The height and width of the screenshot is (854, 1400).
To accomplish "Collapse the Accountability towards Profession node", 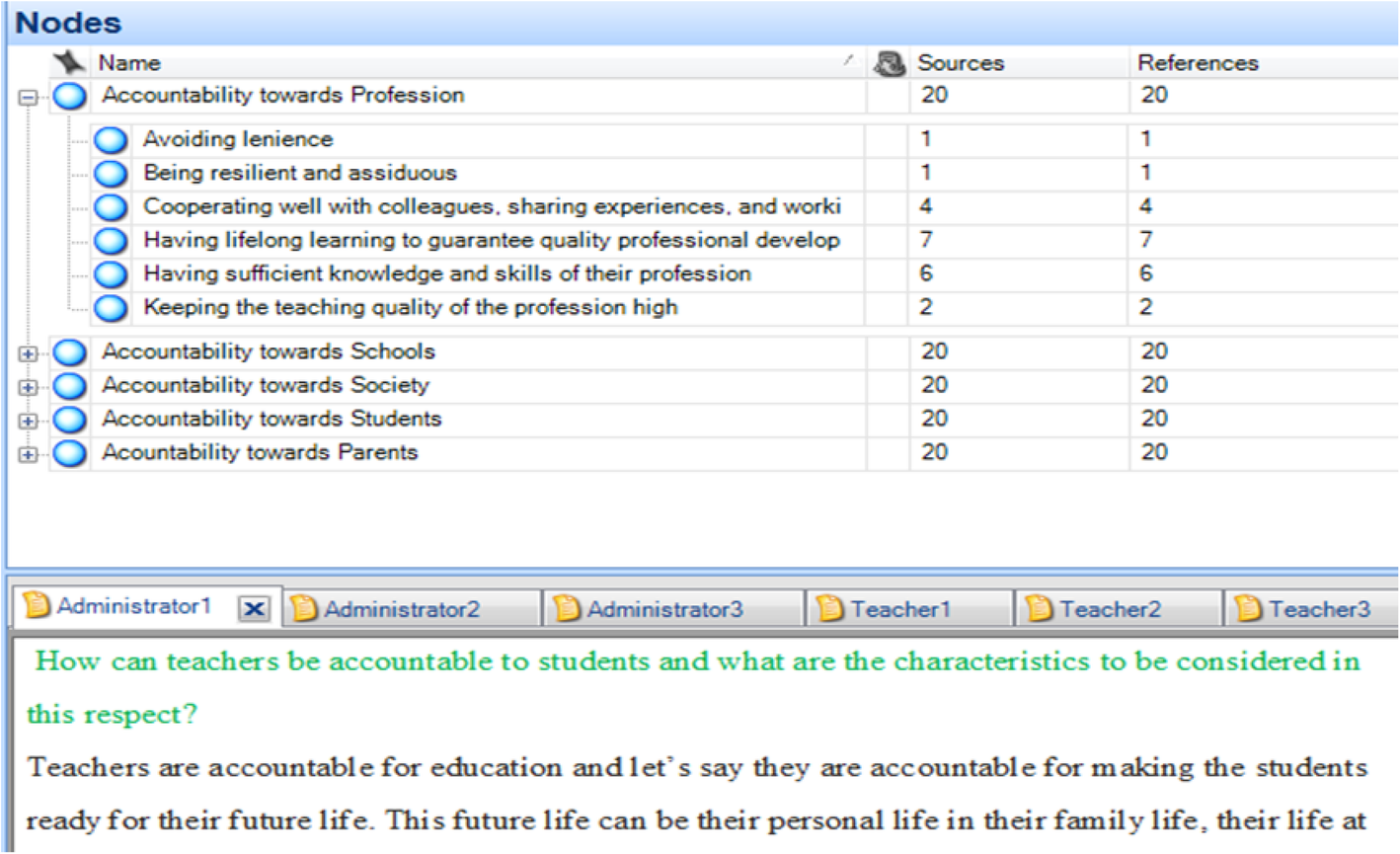I will 28,98.
